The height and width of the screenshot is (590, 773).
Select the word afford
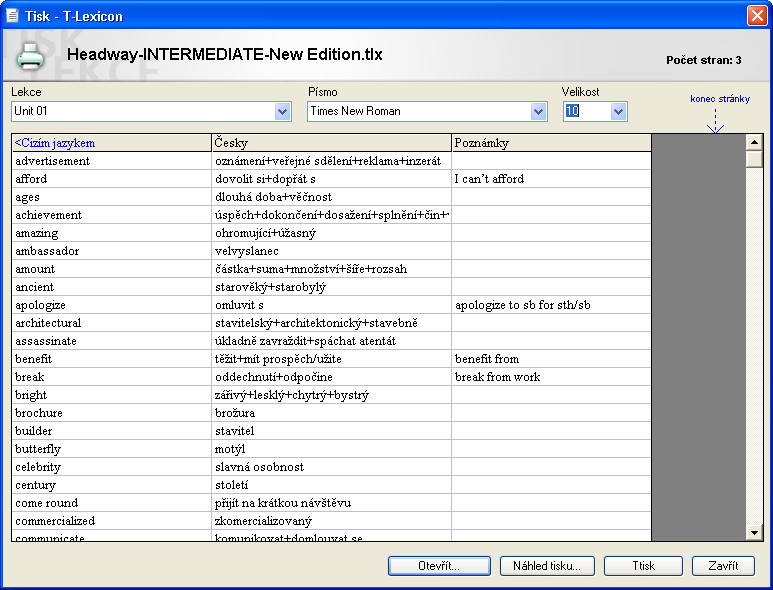pyautogui.click(x=31, y=179)
